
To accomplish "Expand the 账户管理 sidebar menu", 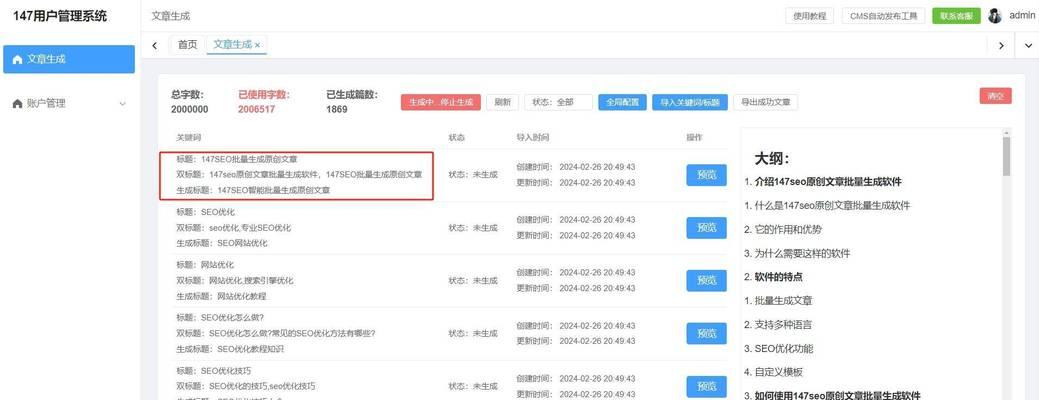I will click(123, 104).
